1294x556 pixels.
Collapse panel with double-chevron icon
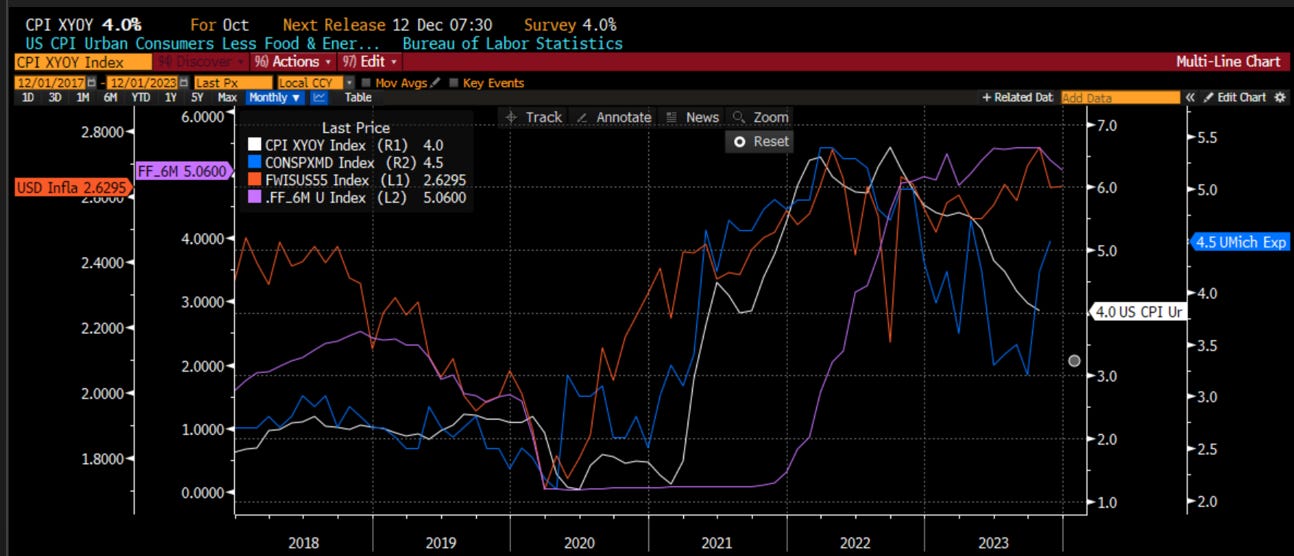pos(1190,98)
